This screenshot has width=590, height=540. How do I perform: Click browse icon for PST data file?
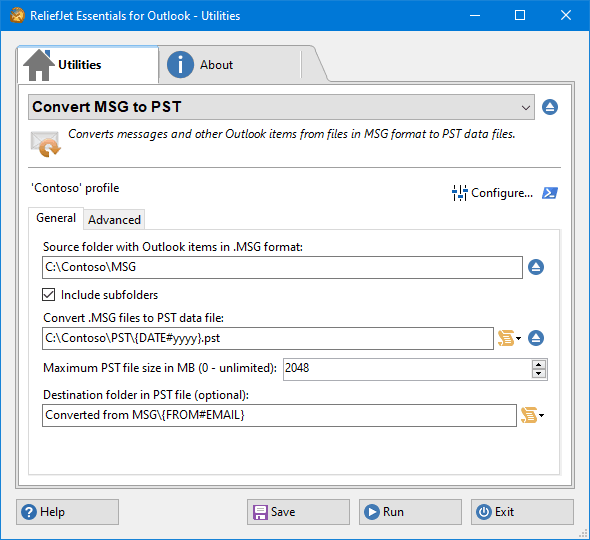536,338
